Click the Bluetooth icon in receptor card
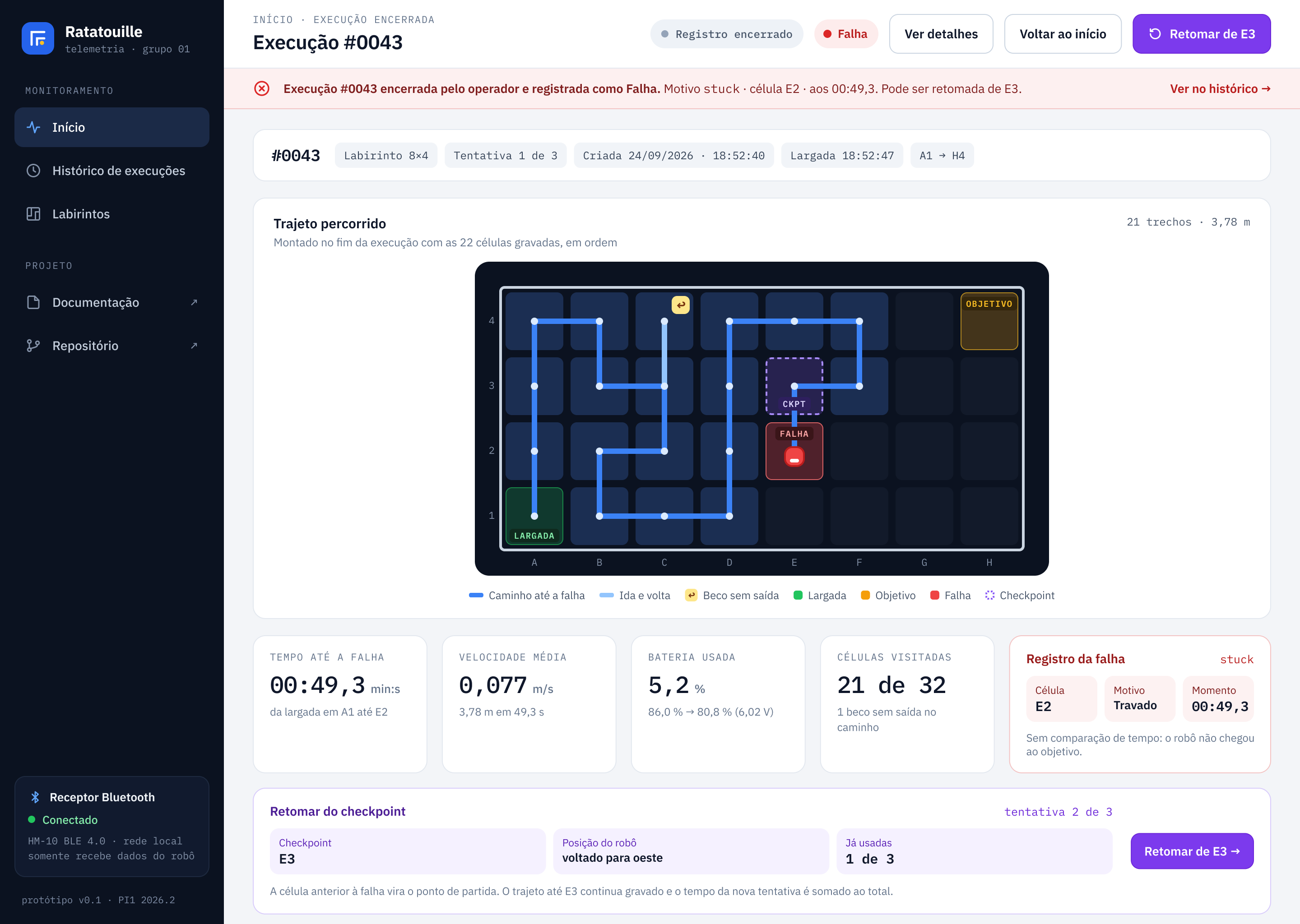The image size is (1300, 924). pyautogui.click(x=35, y=797)
